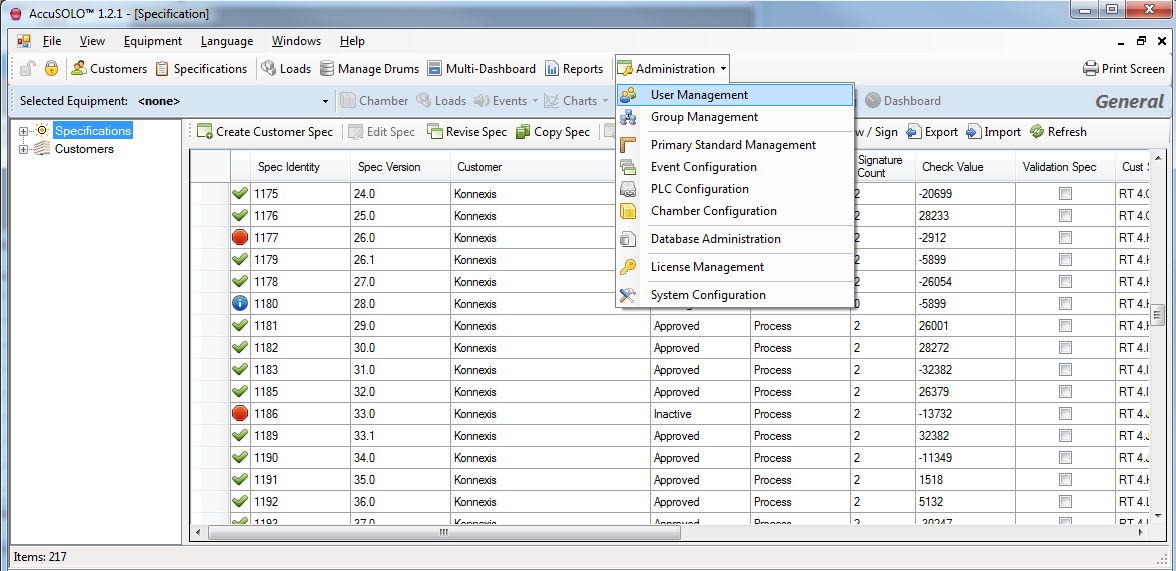Image resolution: width=1176 pixels, height=571 pixels.
Task: Click the Manage Drums toolbar icon
Action: pos(327,69)
